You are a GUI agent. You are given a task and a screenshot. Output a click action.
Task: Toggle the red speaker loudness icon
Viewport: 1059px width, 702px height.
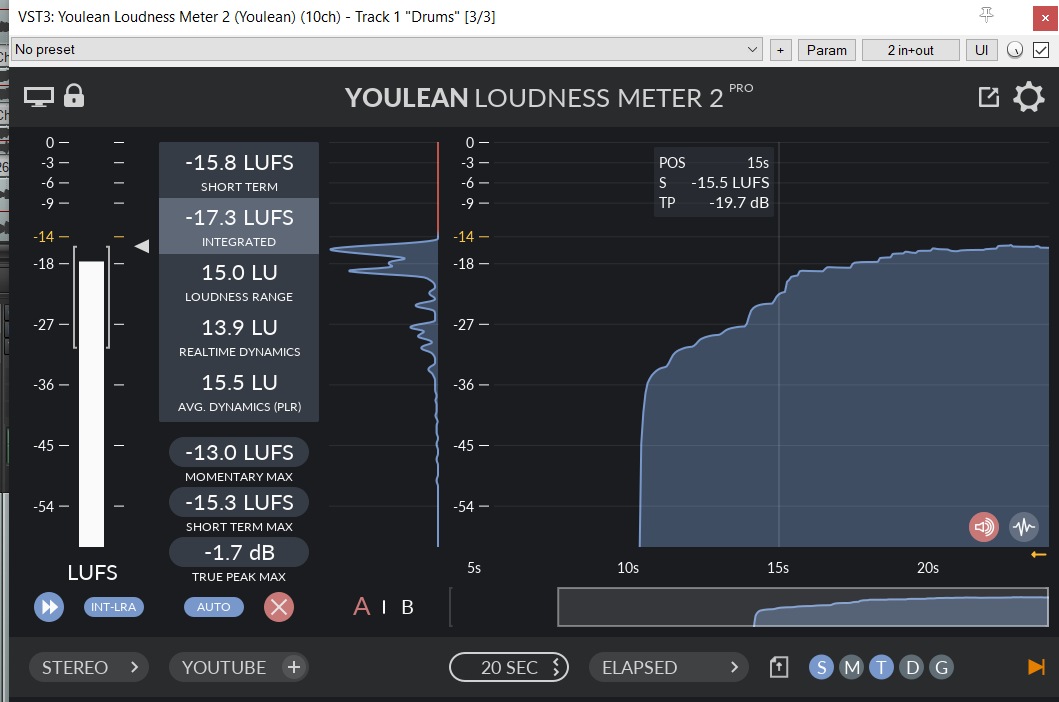pos(983,526)
